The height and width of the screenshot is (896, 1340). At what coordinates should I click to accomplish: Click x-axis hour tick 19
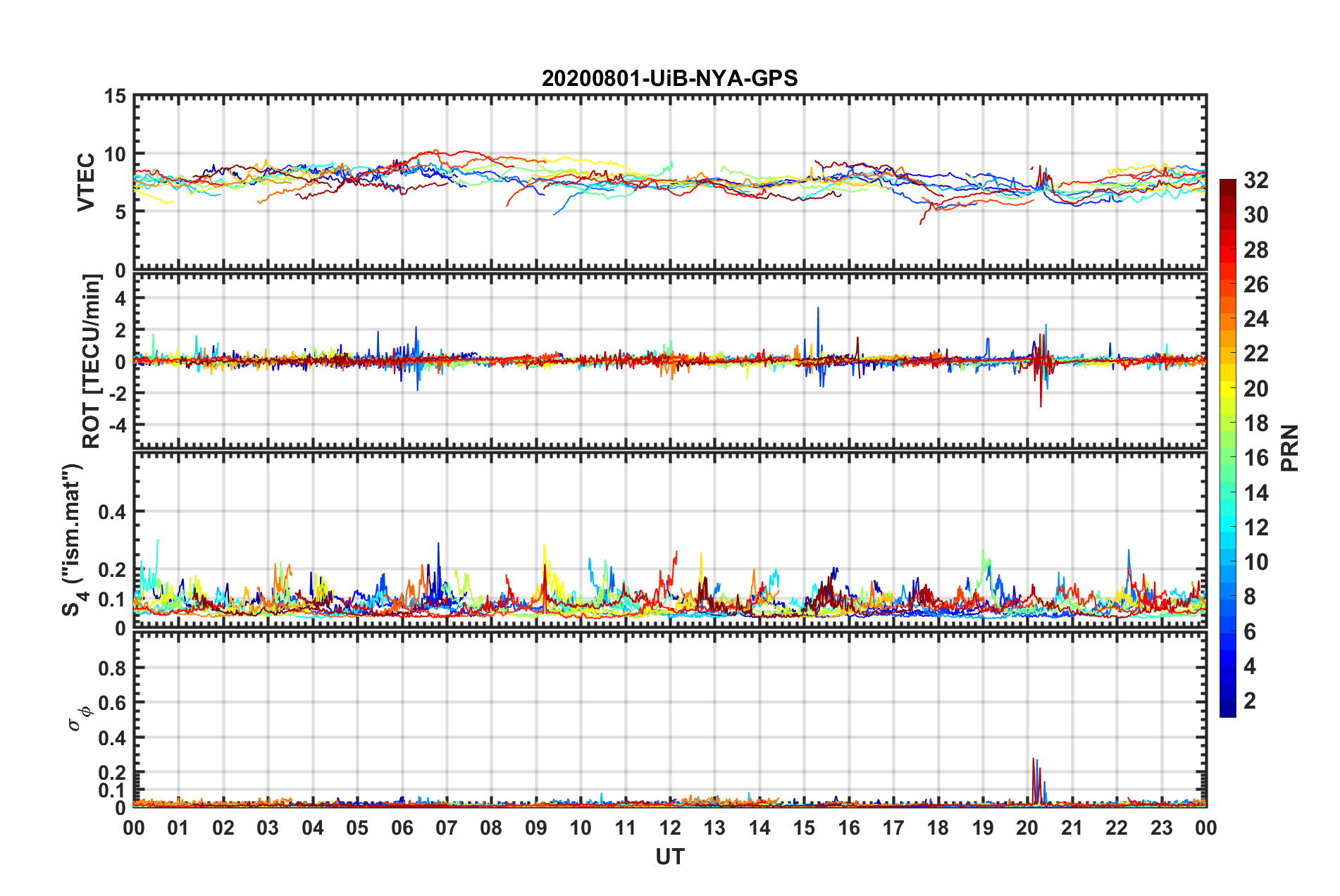pyautogui.click(x=983, y=828)
